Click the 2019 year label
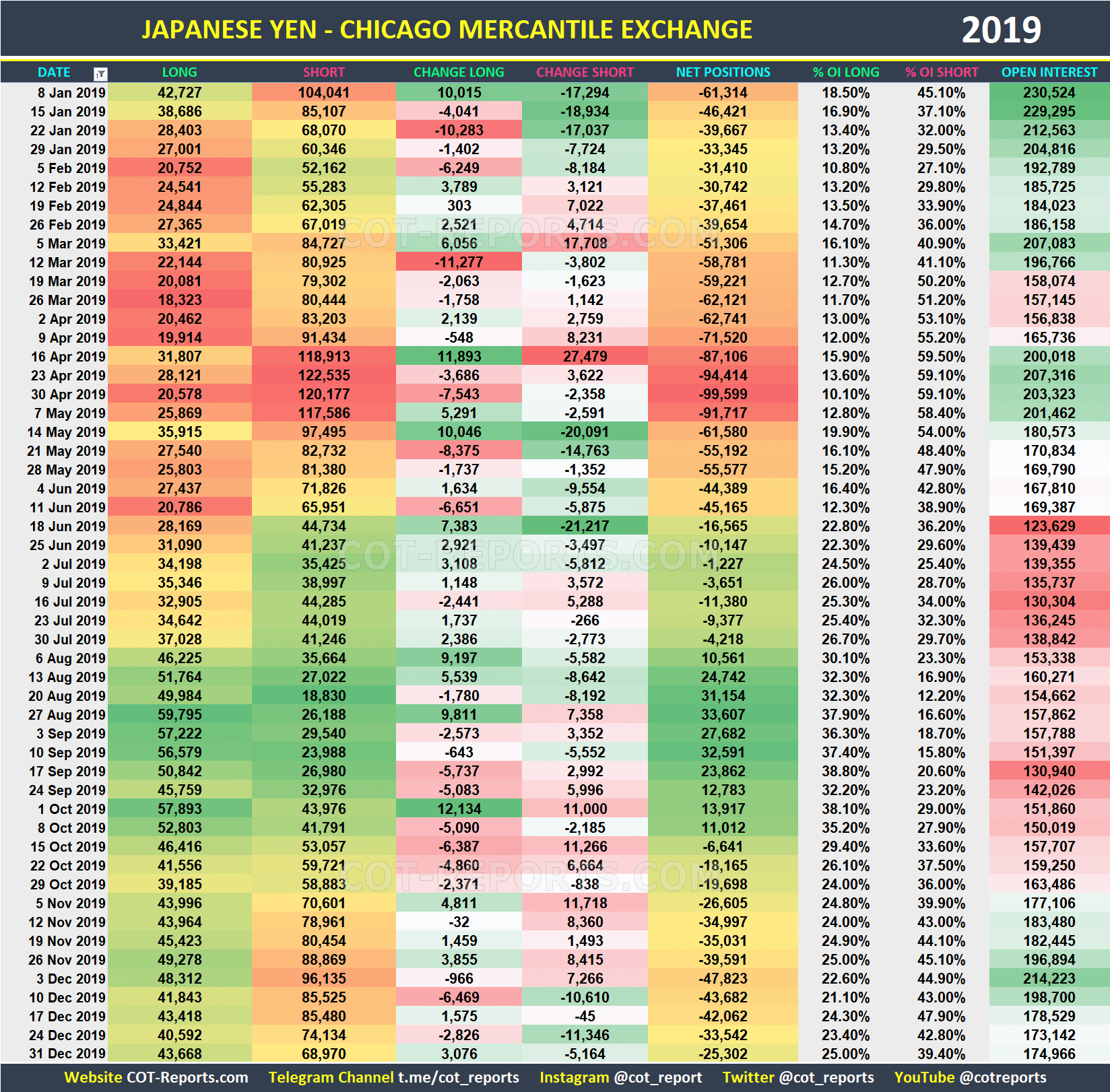The width and height of the screenshot is (1110, 1092). click(1002, 28)
